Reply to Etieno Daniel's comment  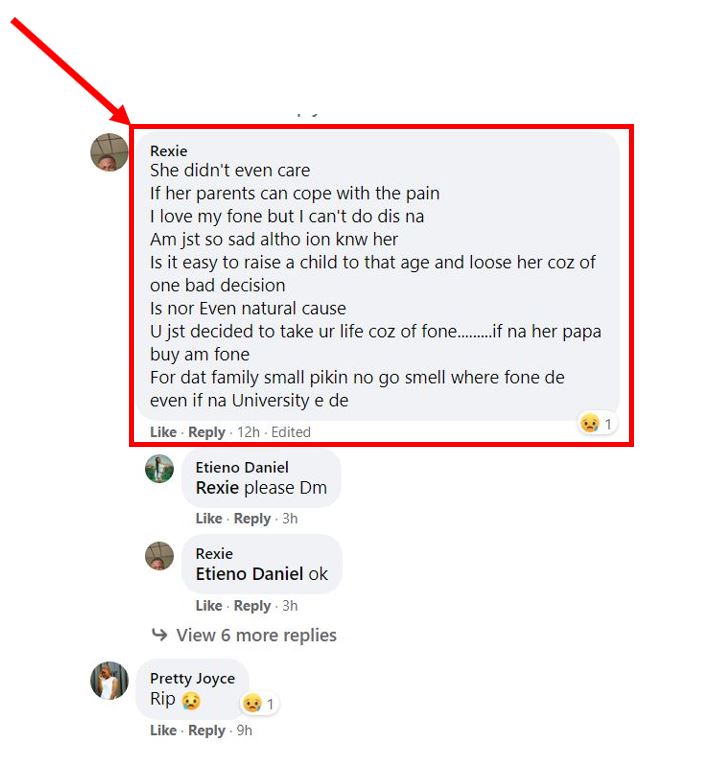pos(252,518)
